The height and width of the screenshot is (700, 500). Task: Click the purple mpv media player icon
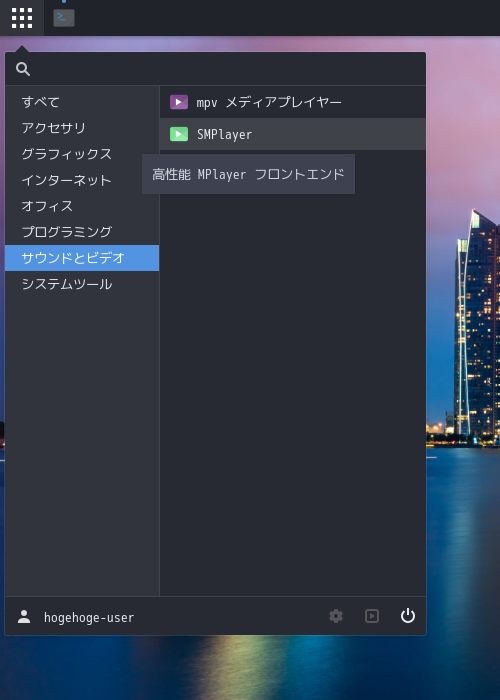point(179,102)
